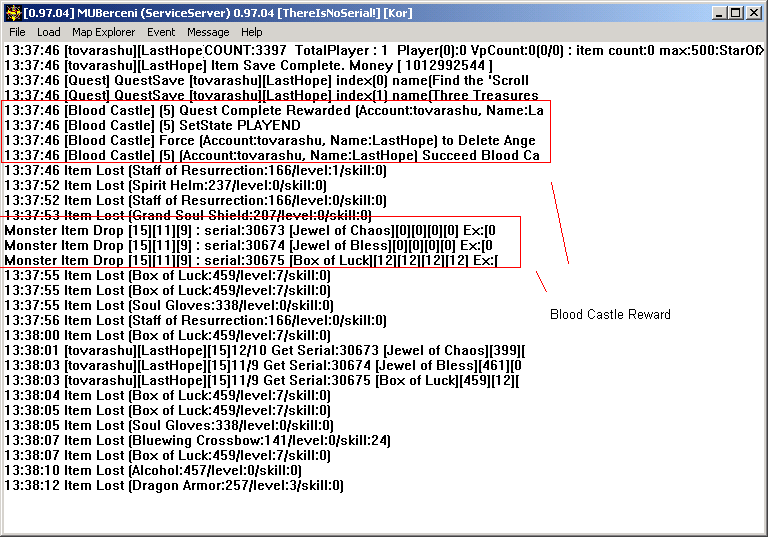Open the Help menu
Screen dimensions: 768x537
tap(252, 33)
